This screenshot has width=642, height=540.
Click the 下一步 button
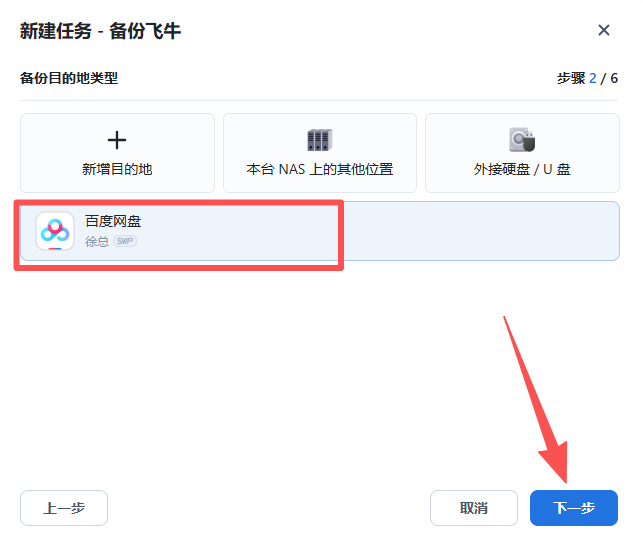coord(574,508)
